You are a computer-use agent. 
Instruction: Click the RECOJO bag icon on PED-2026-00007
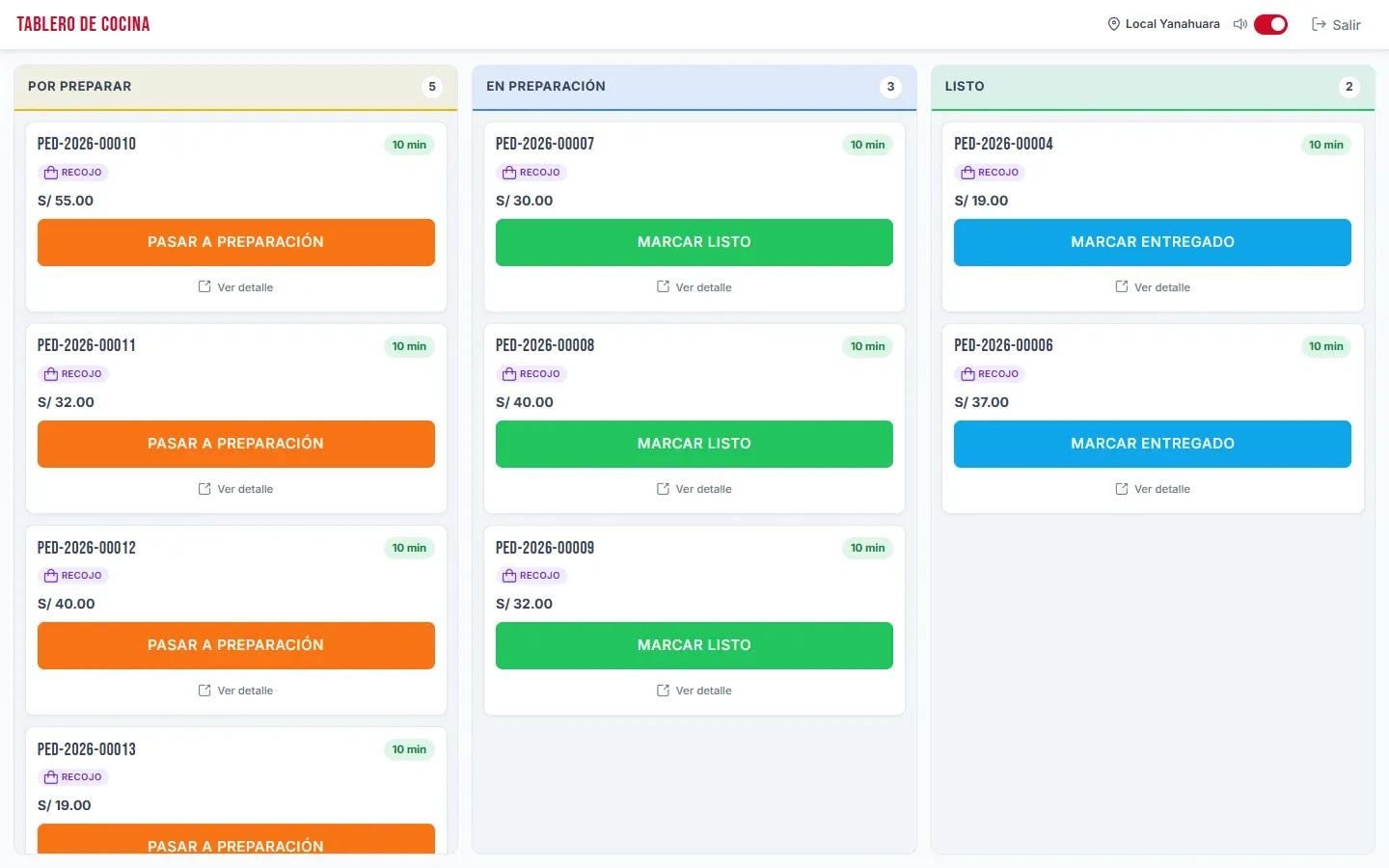509,173
